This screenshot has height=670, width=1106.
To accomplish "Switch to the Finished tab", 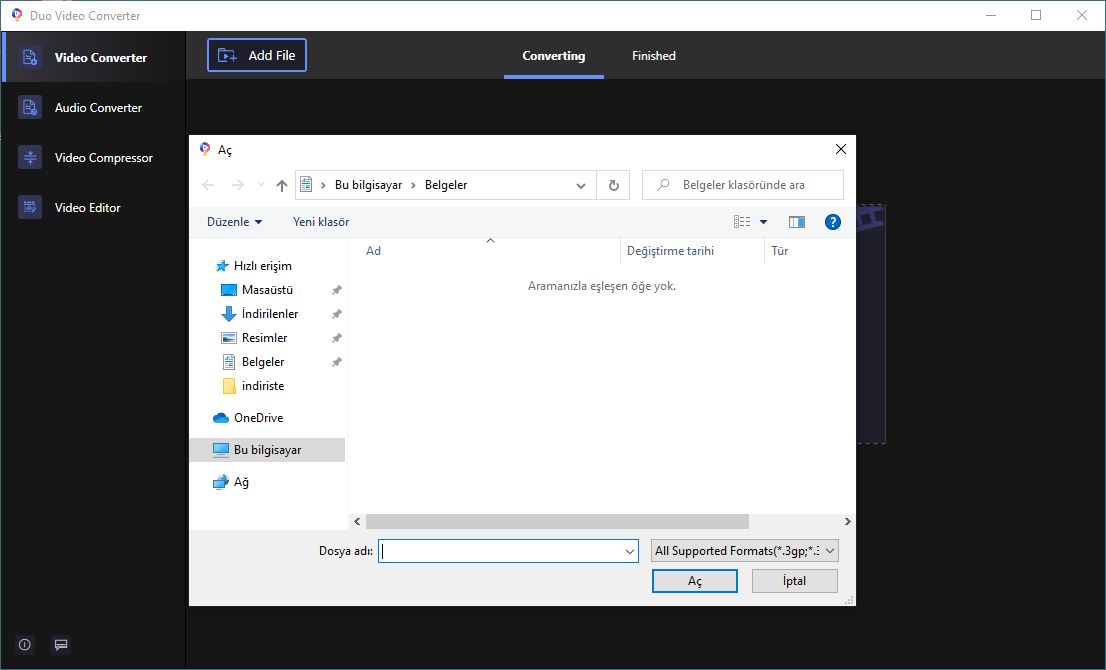I will 654,56.
